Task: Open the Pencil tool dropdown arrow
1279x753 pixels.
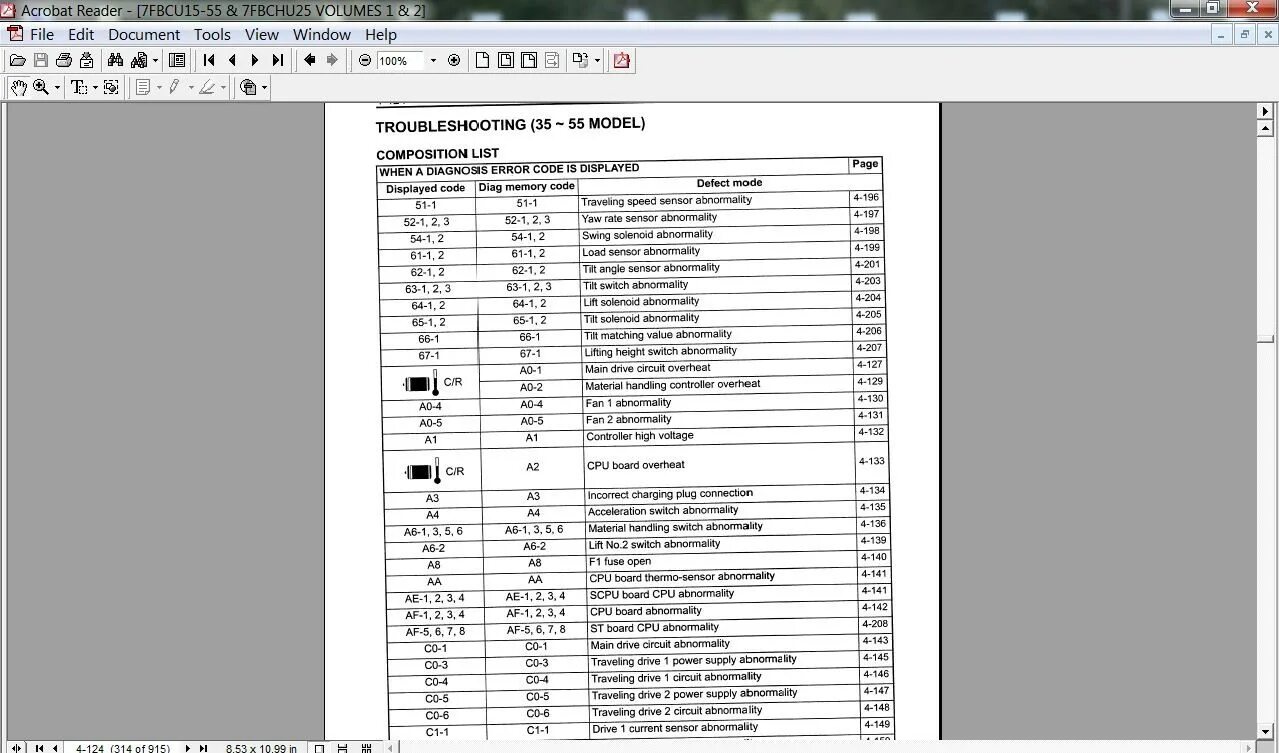Action: click(190, 88)
